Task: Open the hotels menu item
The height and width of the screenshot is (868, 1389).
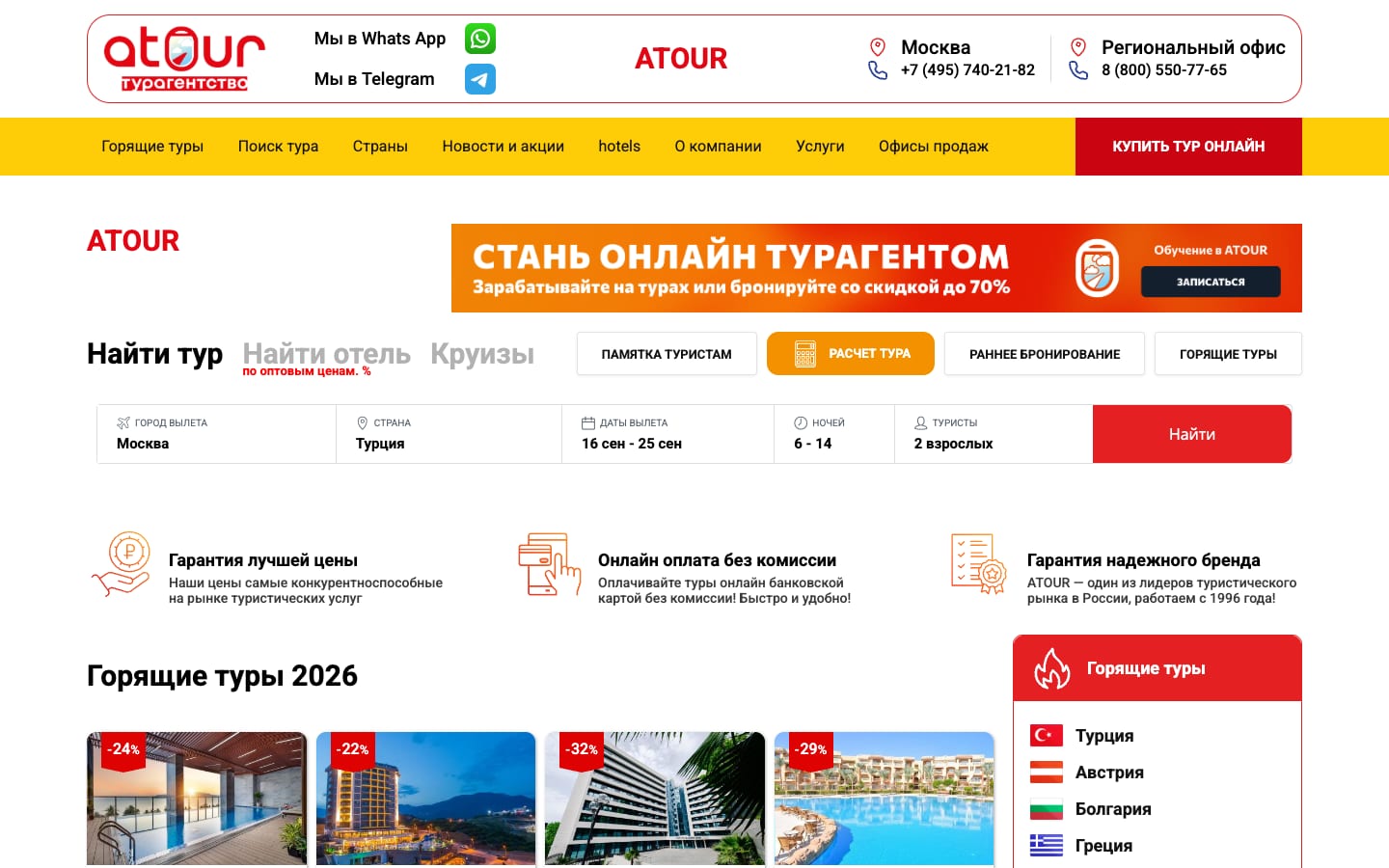Action: tap(619, 147)
